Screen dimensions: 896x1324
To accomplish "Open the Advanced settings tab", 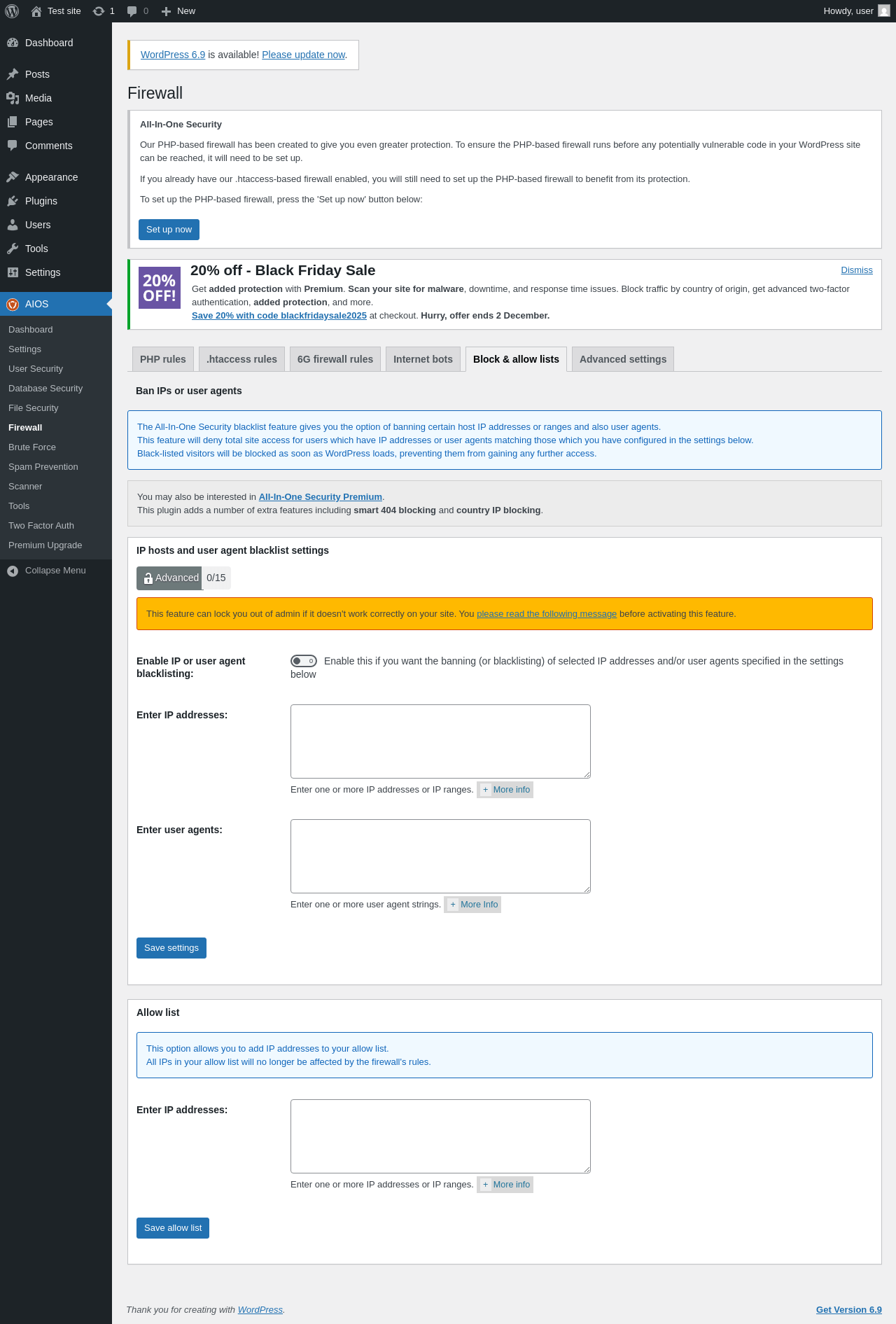I will [623, 359].
